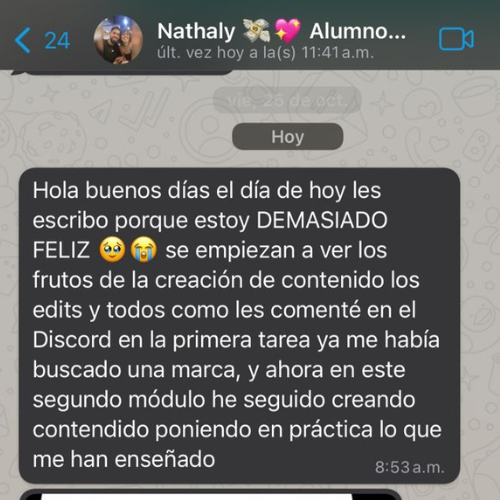
Task: Open the image message below the text bubble
Action: (x=210, y=495)
